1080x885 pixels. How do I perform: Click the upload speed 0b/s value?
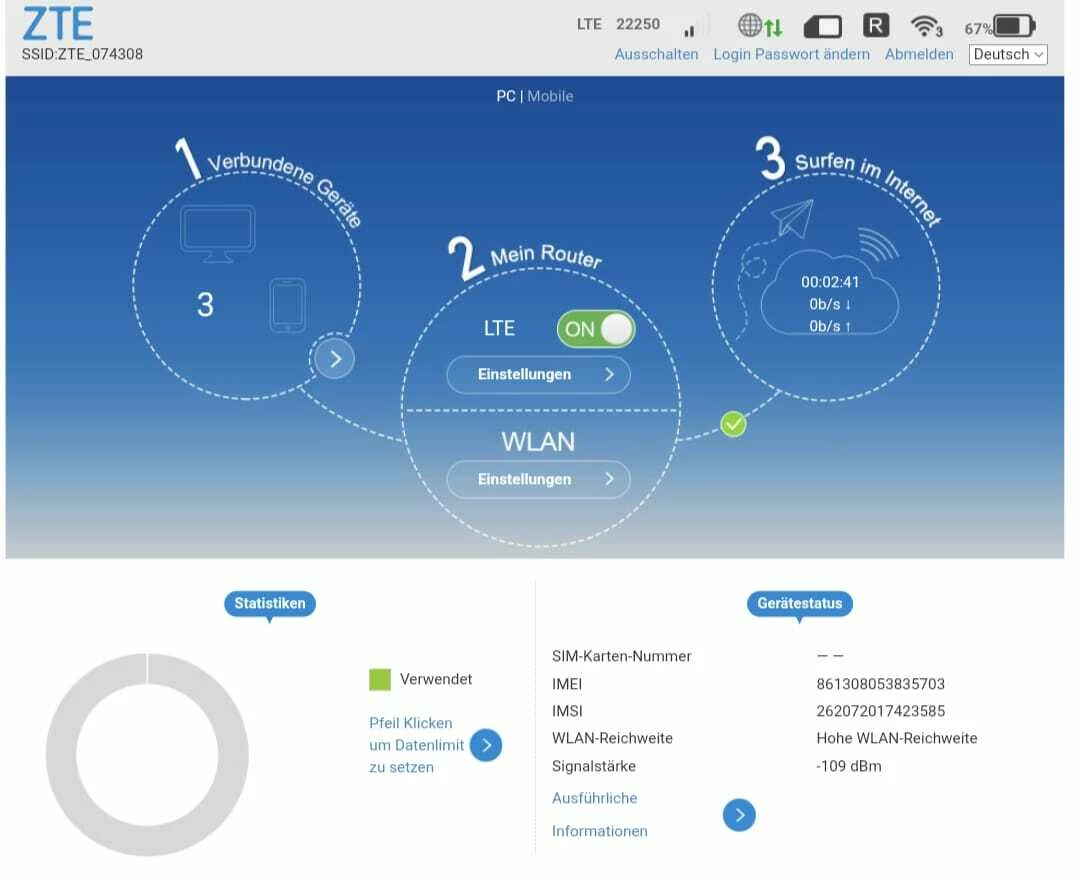[830, 326]
